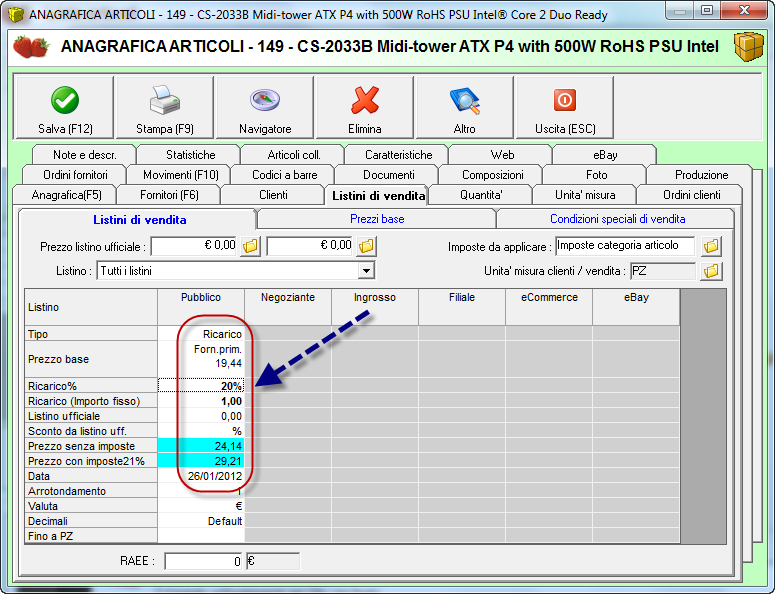Click the Uscita (ESC) power button

click(x=565, y=107)
